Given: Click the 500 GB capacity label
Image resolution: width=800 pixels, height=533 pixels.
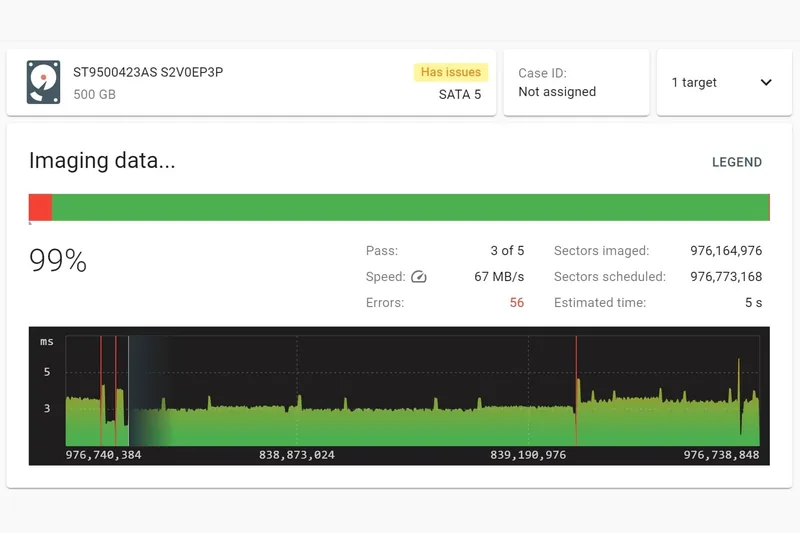Looking at the screenshot, I should 94,94.
